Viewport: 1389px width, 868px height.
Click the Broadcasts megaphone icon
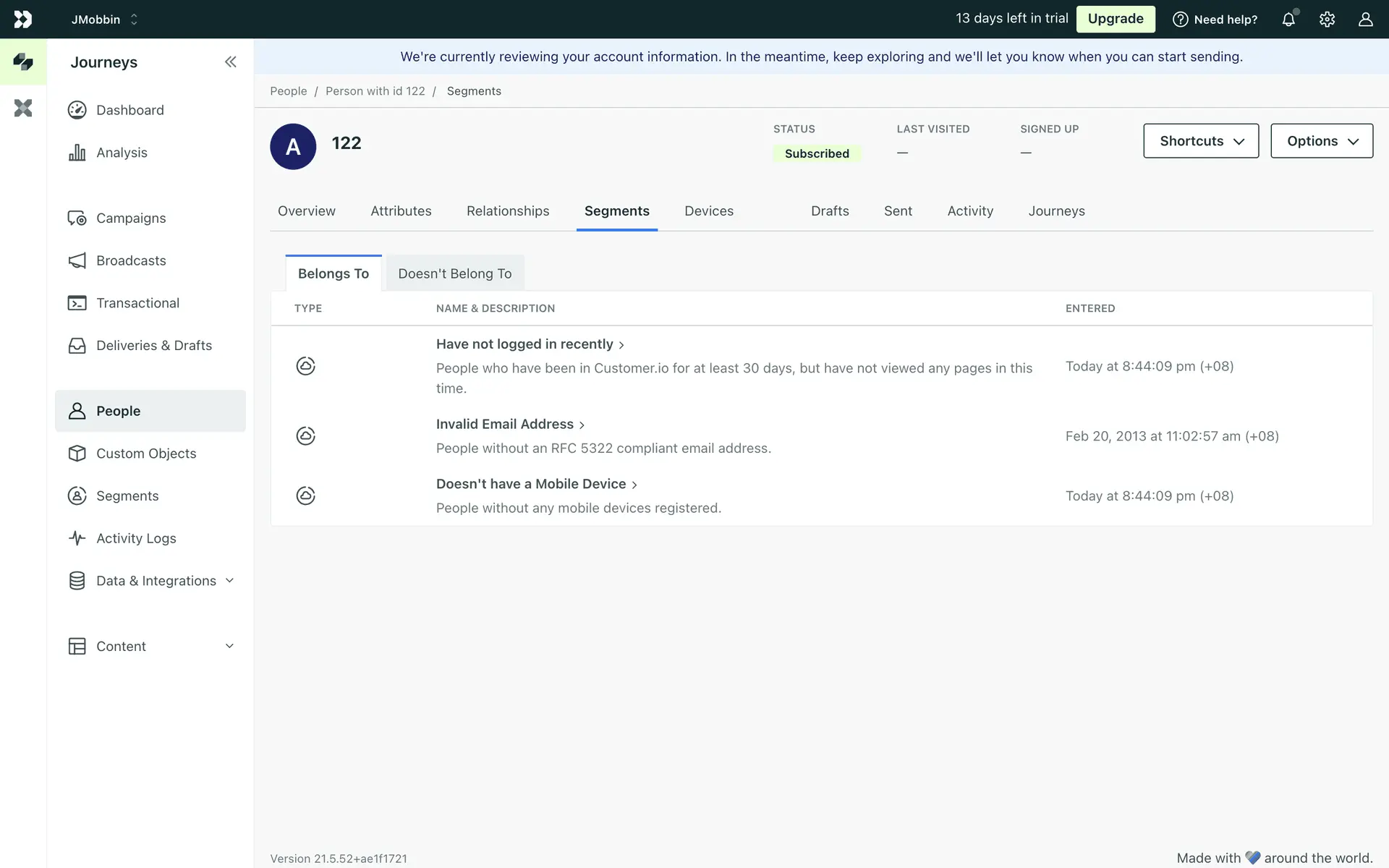[x=77, y=260]
